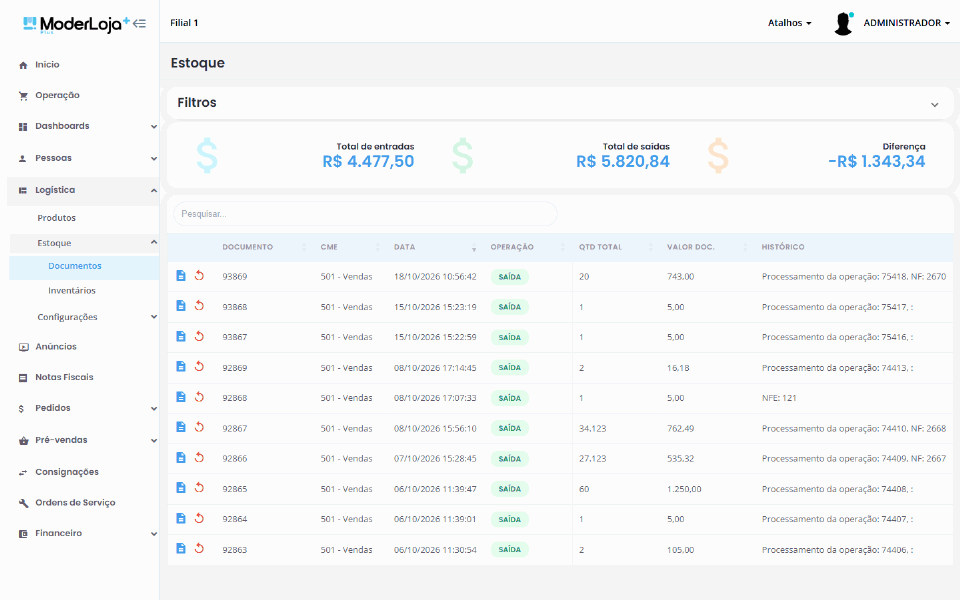The image size is (960, 600).
Task: Click the revert icon for document 92866
Action: [199, 457]
